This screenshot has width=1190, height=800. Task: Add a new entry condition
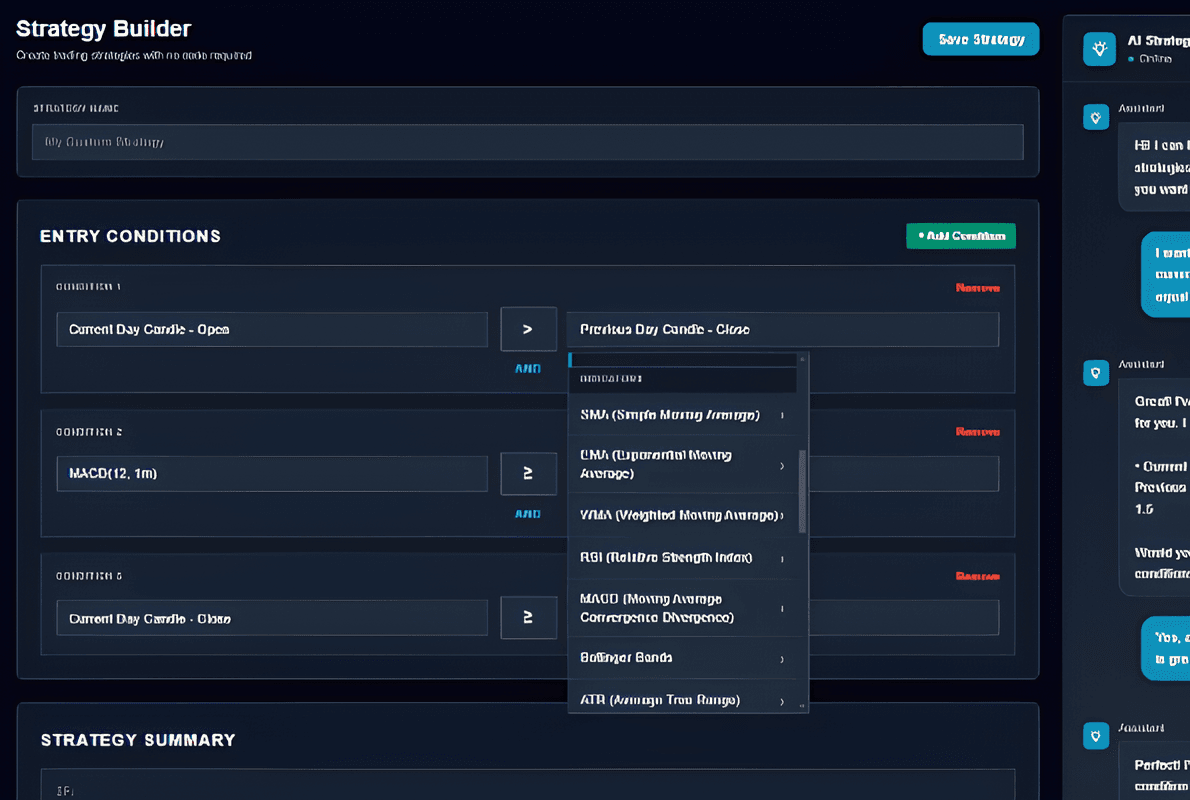tap(961, 236)
